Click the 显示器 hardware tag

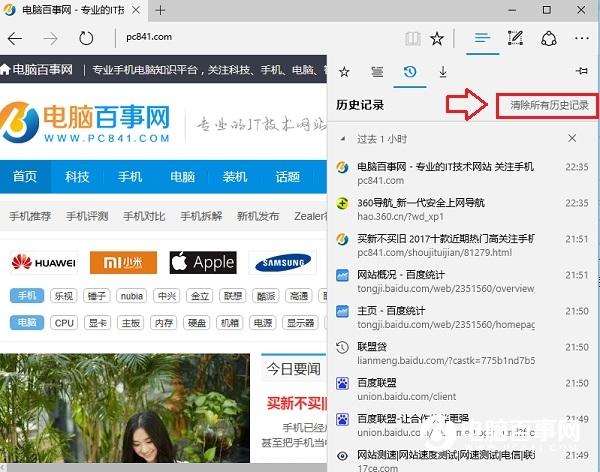point(300,323)
